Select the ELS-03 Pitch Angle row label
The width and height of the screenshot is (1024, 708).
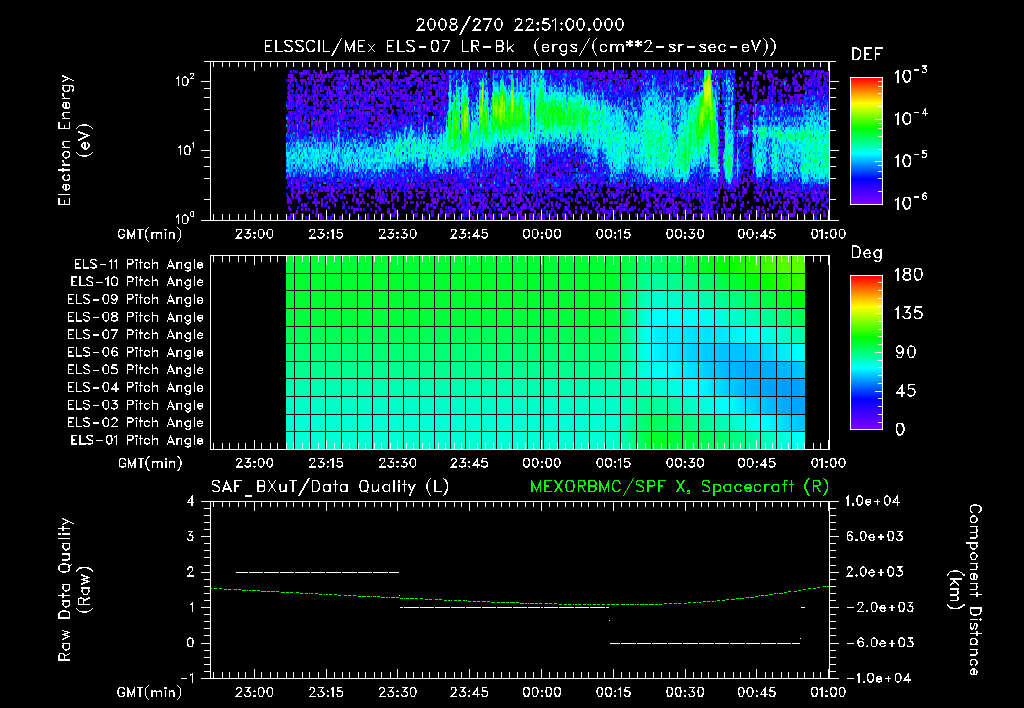click(x=135, y=406)
